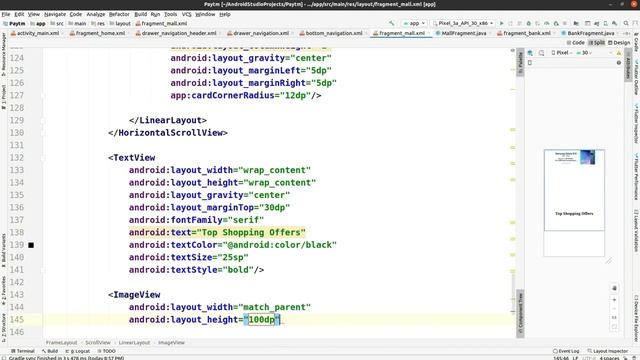Switch editor to Design view

point(619,42)
